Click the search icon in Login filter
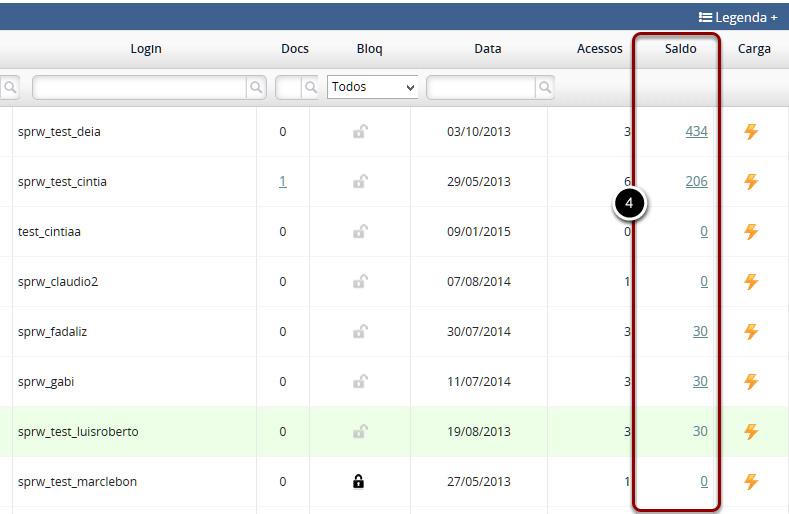789x514 pixels. tap(257, 88)
